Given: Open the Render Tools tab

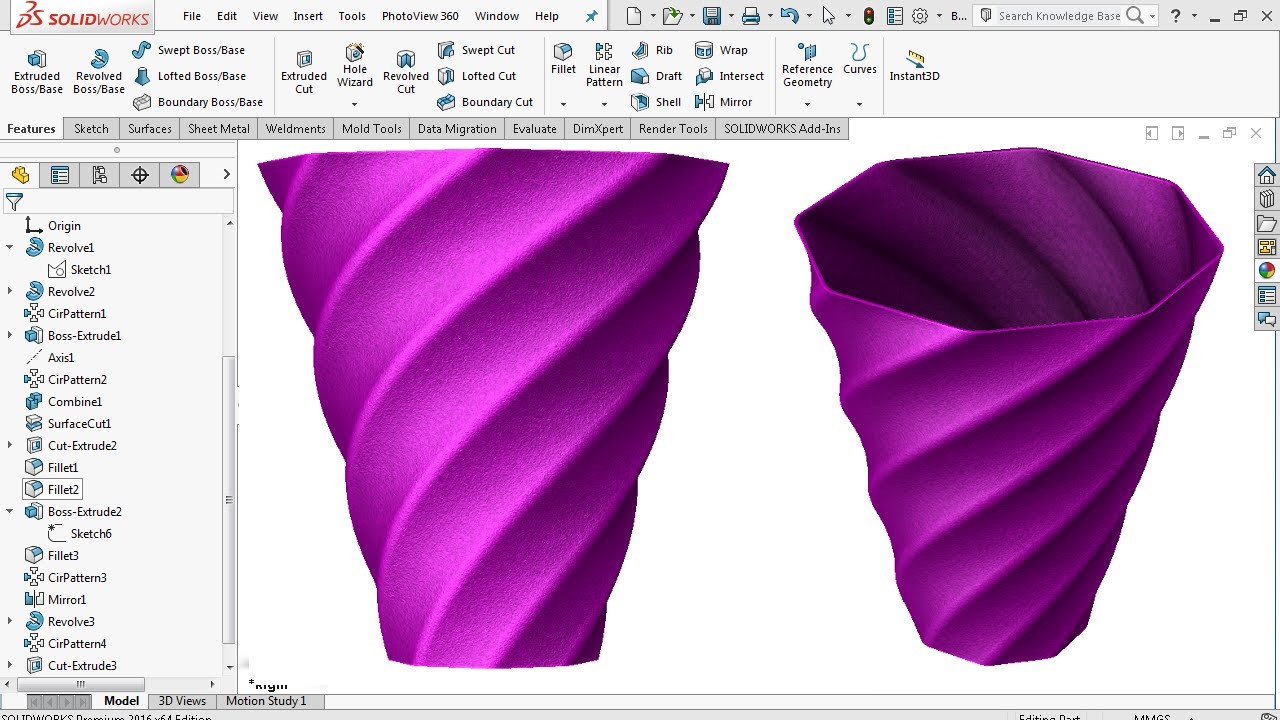Looking at the screenshot, I should 673,129.
